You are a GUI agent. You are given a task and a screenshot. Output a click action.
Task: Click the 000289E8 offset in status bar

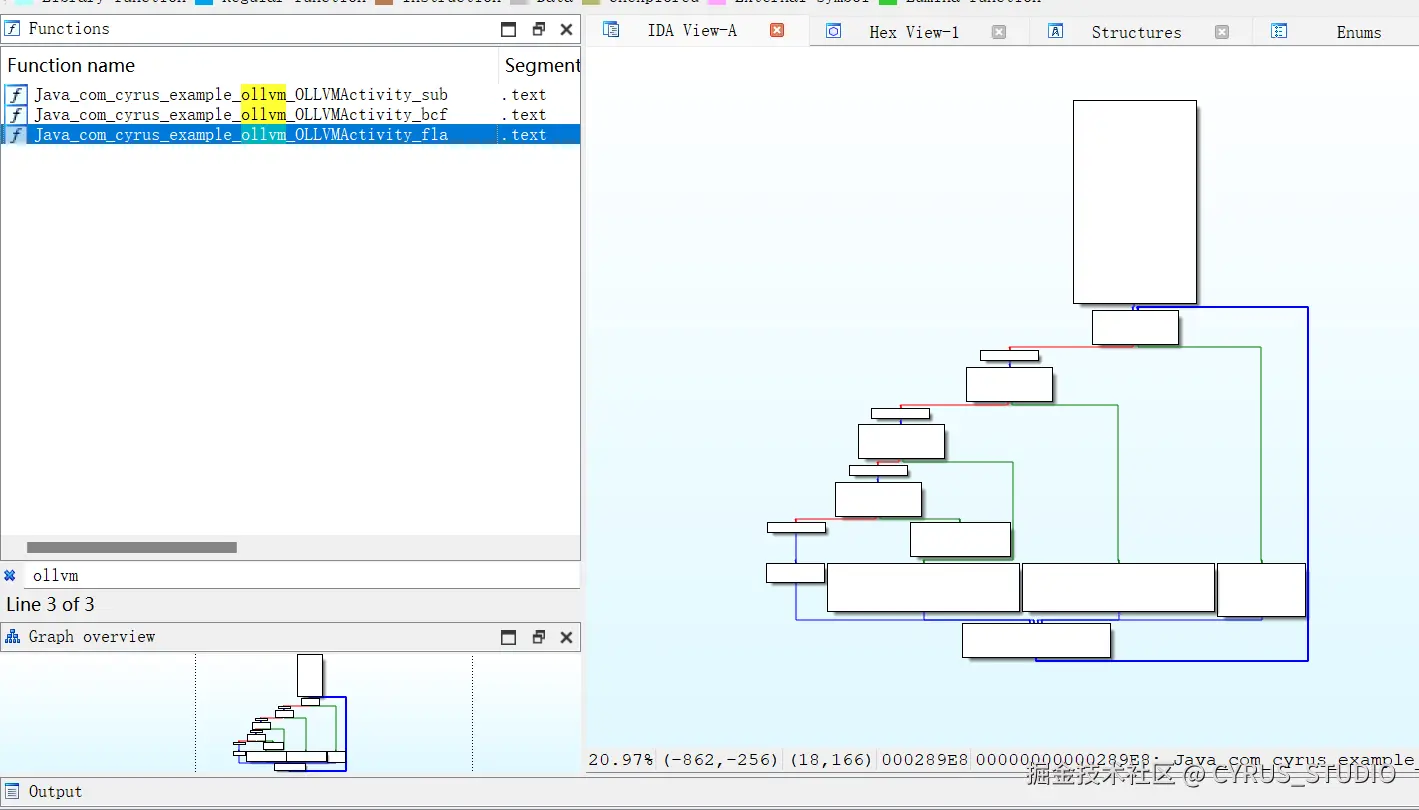pos(924,760)
